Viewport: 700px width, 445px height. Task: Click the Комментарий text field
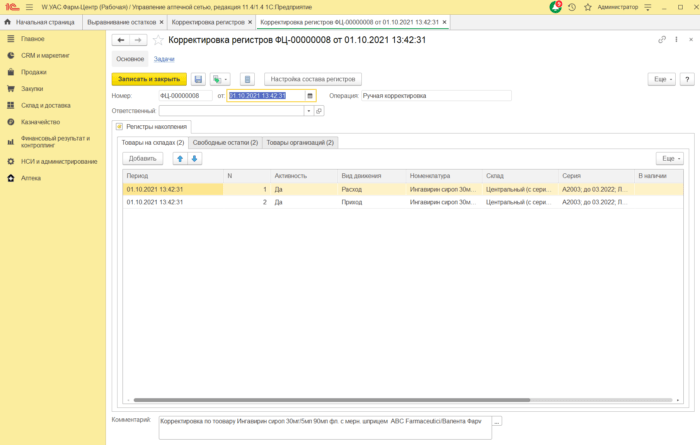(323, 428)
